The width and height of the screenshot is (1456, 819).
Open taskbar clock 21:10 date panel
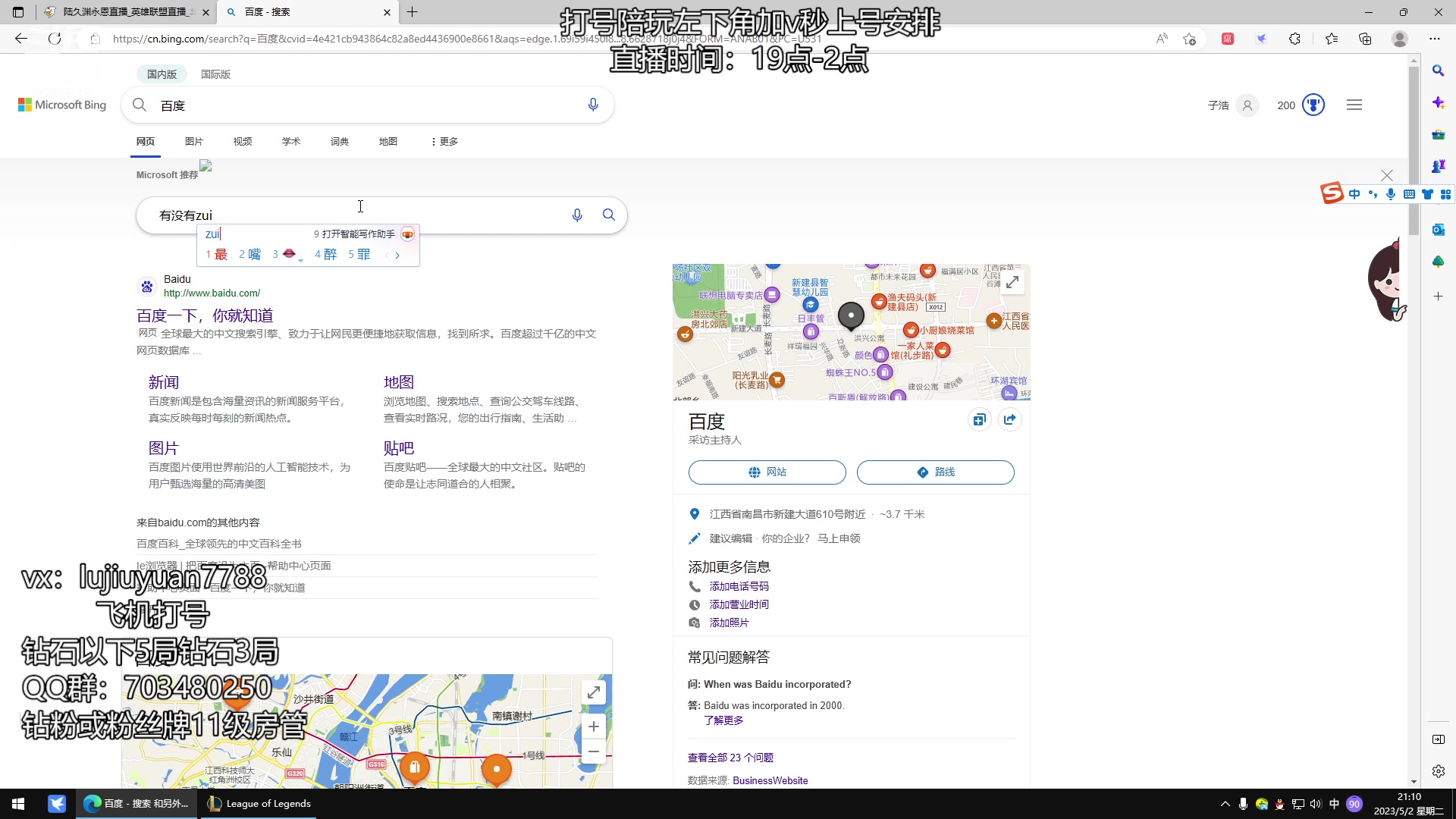coord(1408,804)
